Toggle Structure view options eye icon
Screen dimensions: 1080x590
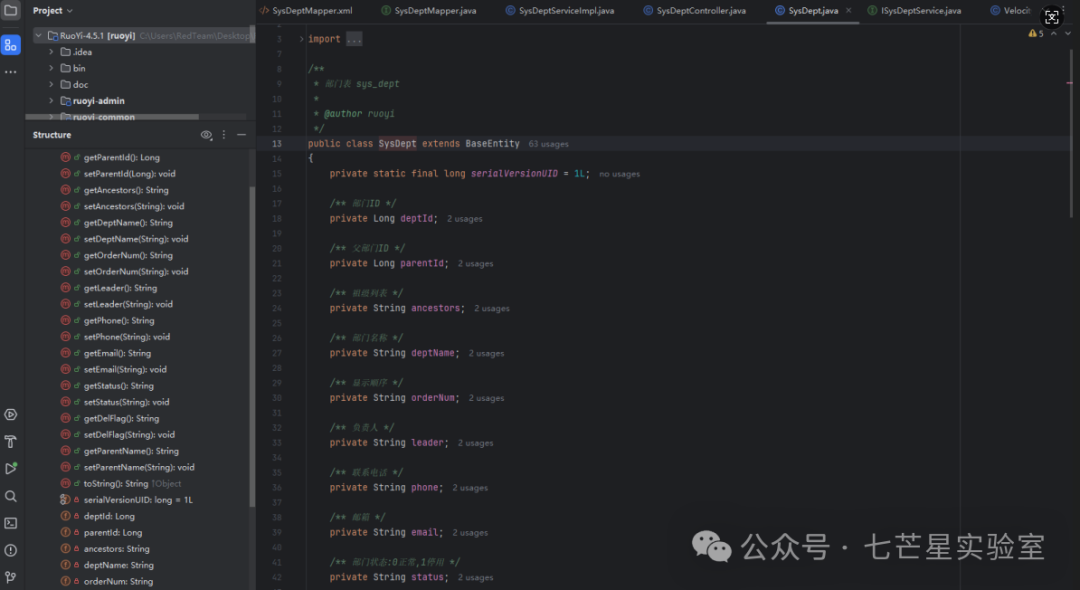click(206, 135)
